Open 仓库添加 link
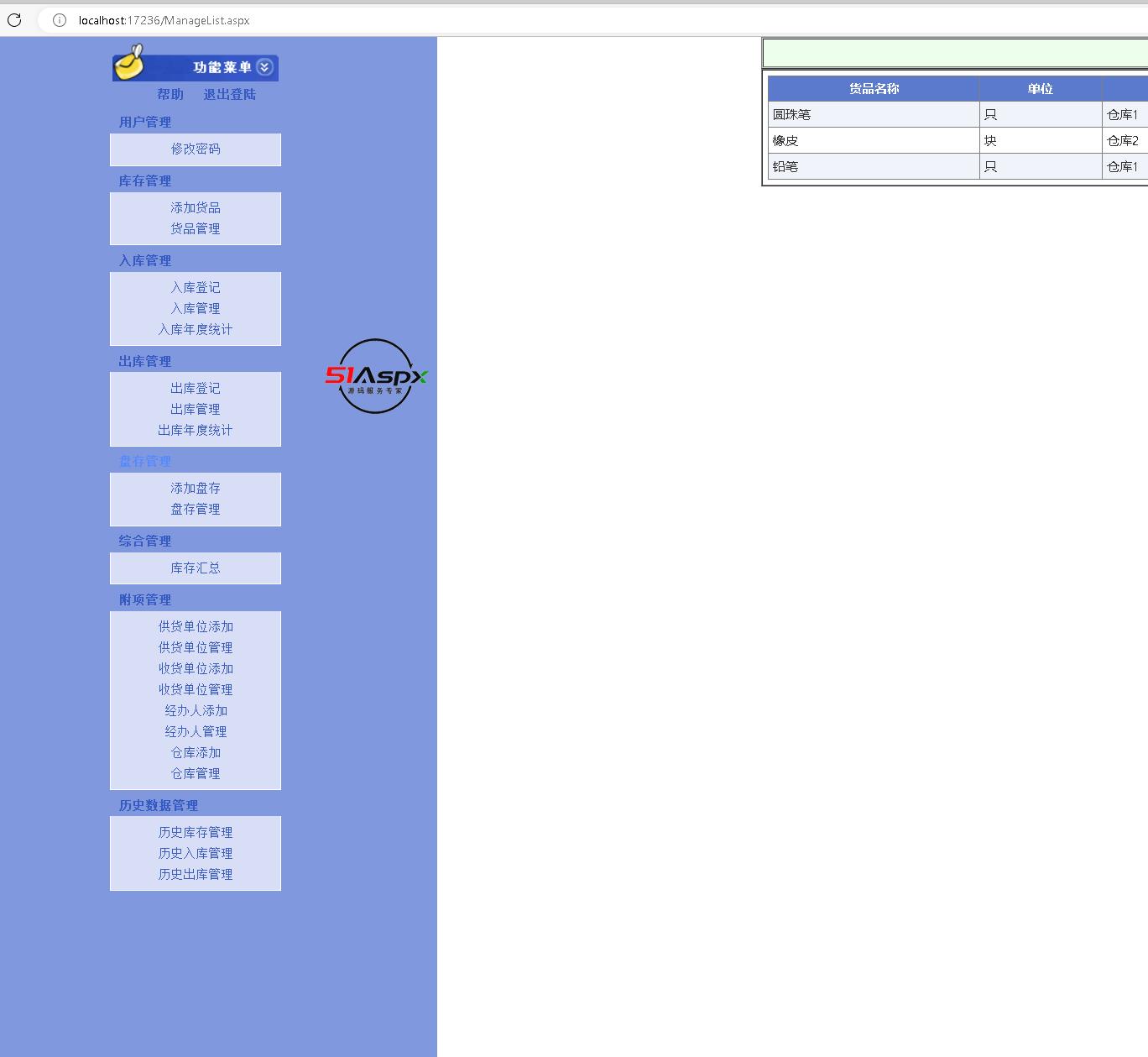This screenshot has width=1148, height=1057. point(196,752)
